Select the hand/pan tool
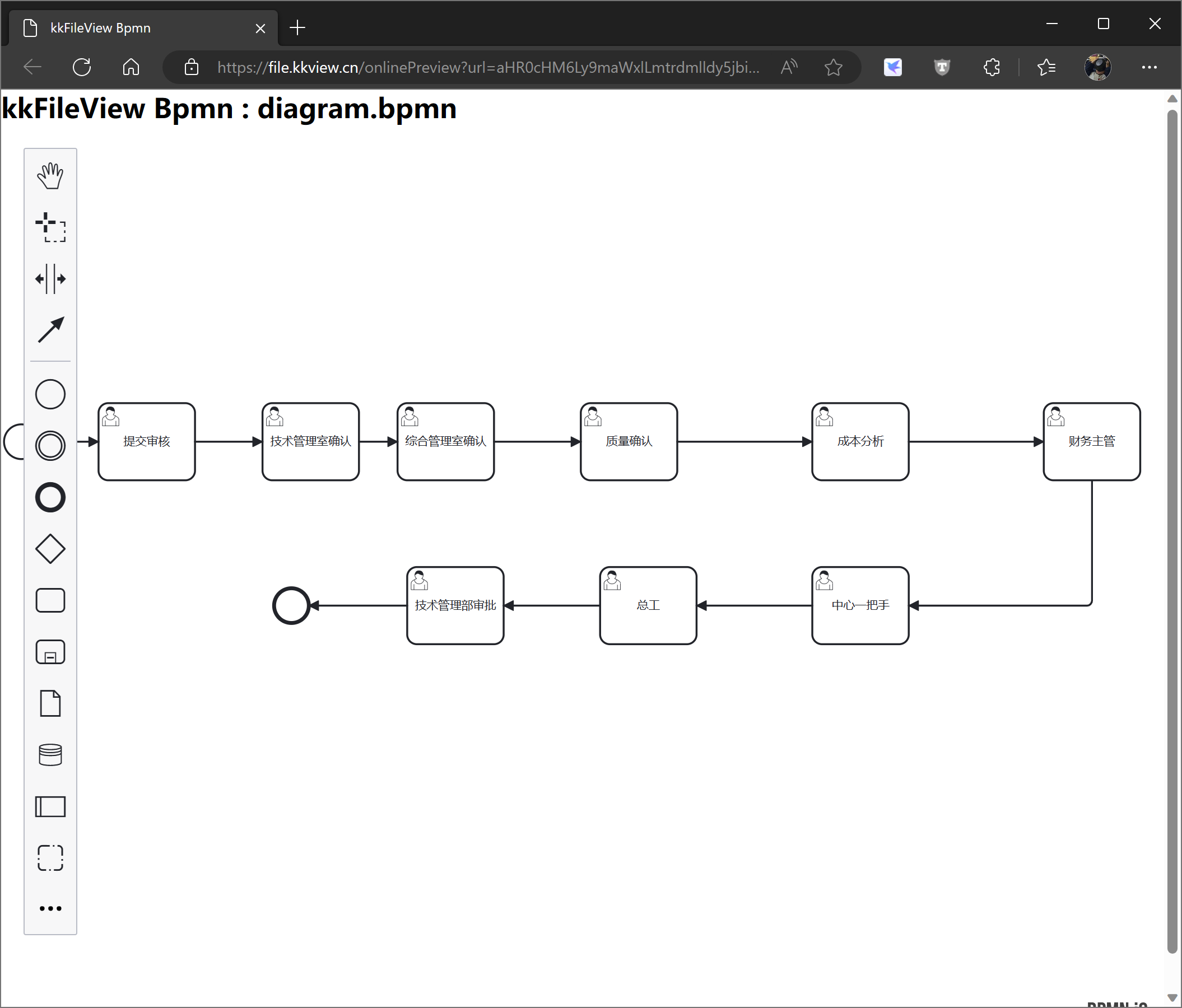This screenshot has height=1008, width=1182. point(50,176)
